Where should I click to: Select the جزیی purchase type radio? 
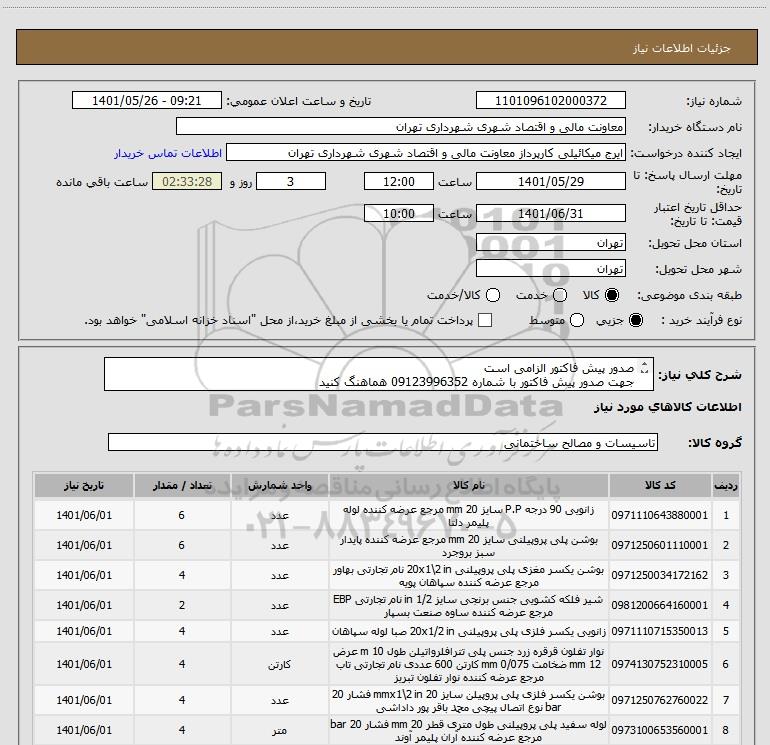635,320
